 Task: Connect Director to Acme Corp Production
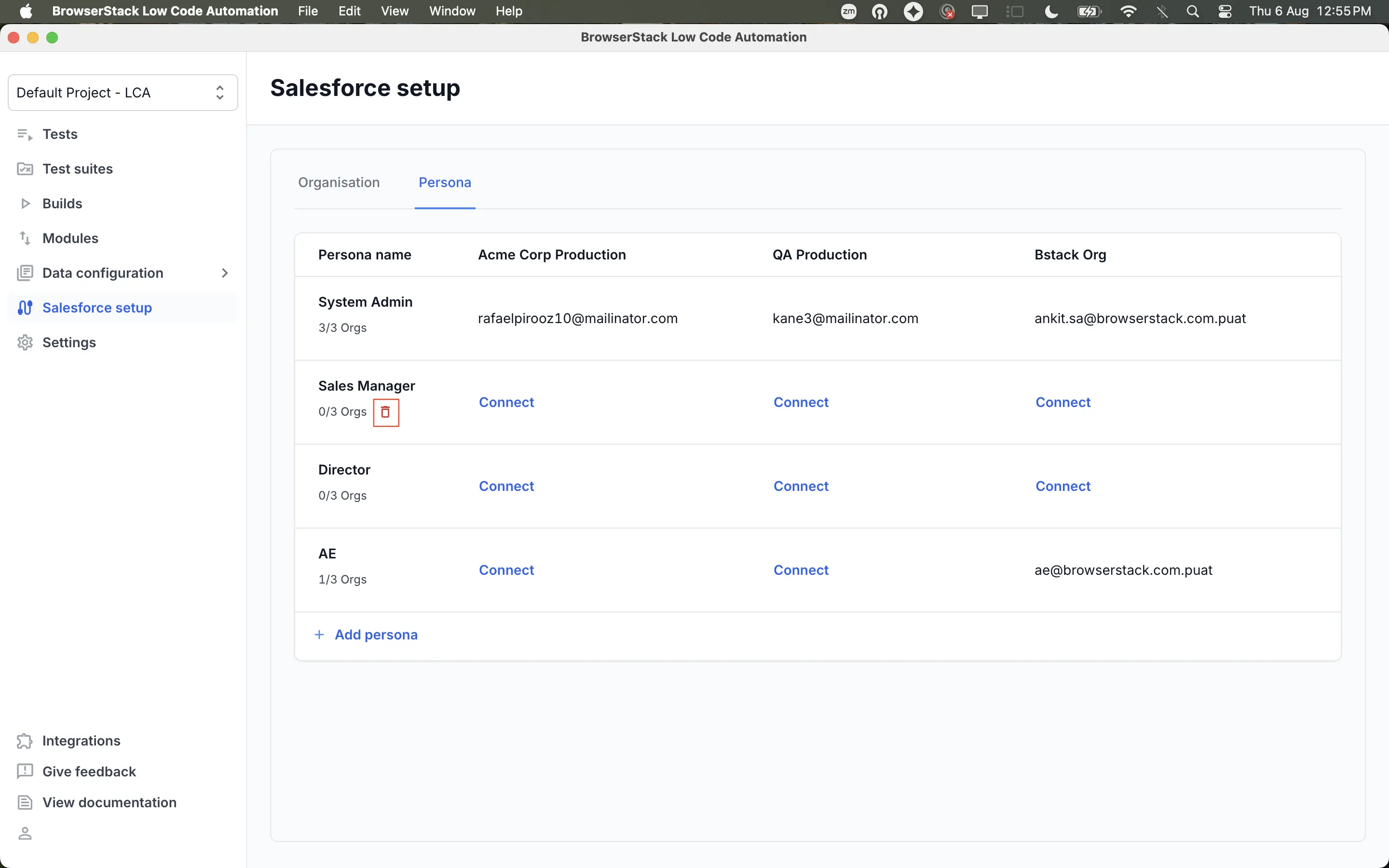pos(506,486)
